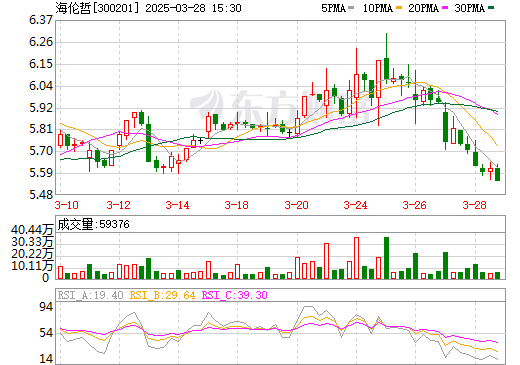
Task: Click the 3-10 date axis label
Action: [66, 205]
